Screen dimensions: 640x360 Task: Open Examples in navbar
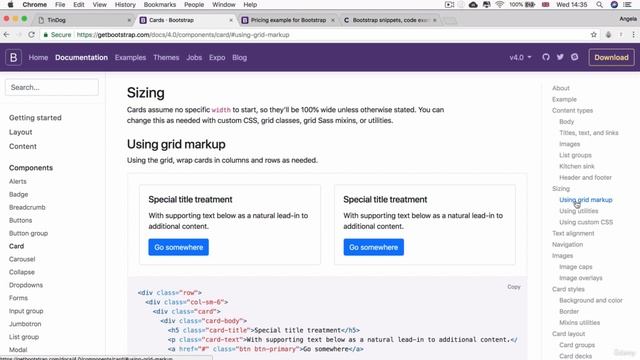[130, 58]
